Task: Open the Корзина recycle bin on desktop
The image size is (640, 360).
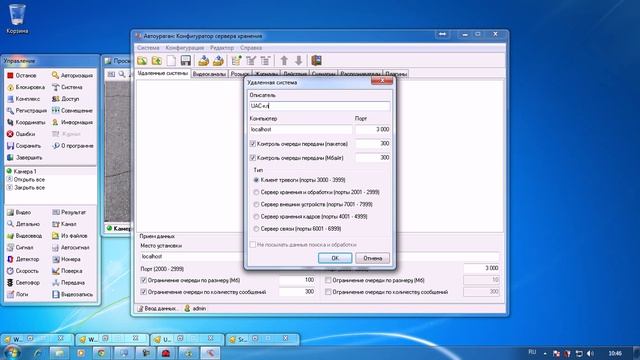Action: click(x=17, y=19)
